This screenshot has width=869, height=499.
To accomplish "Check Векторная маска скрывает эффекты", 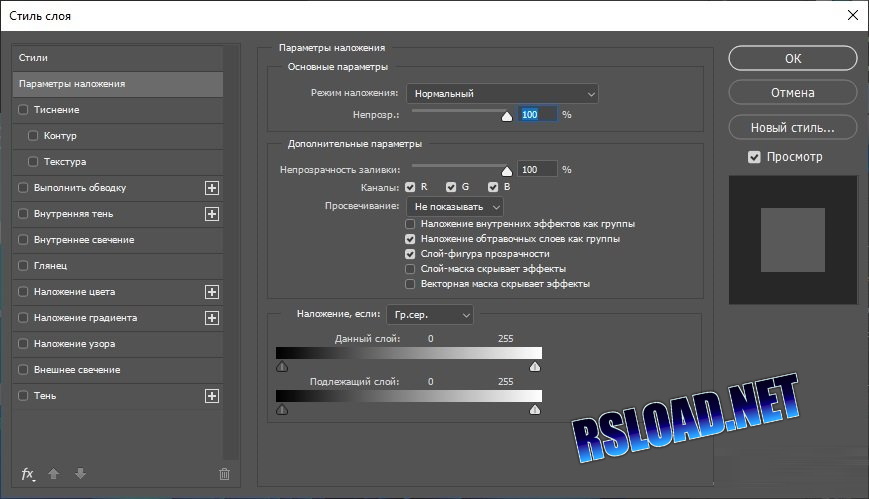I will click(x=410, y=284).
